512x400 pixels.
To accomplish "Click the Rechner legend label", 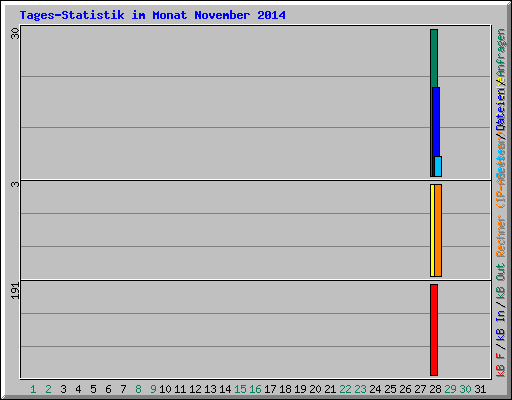I will pyautogui.click(x=501, y=236).
